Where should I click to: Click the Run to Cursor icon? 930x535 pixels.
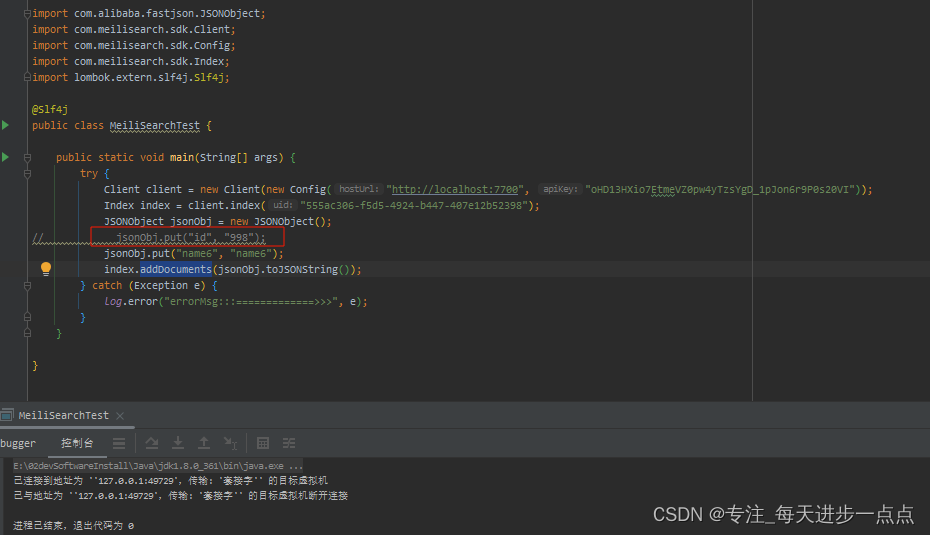230,443
